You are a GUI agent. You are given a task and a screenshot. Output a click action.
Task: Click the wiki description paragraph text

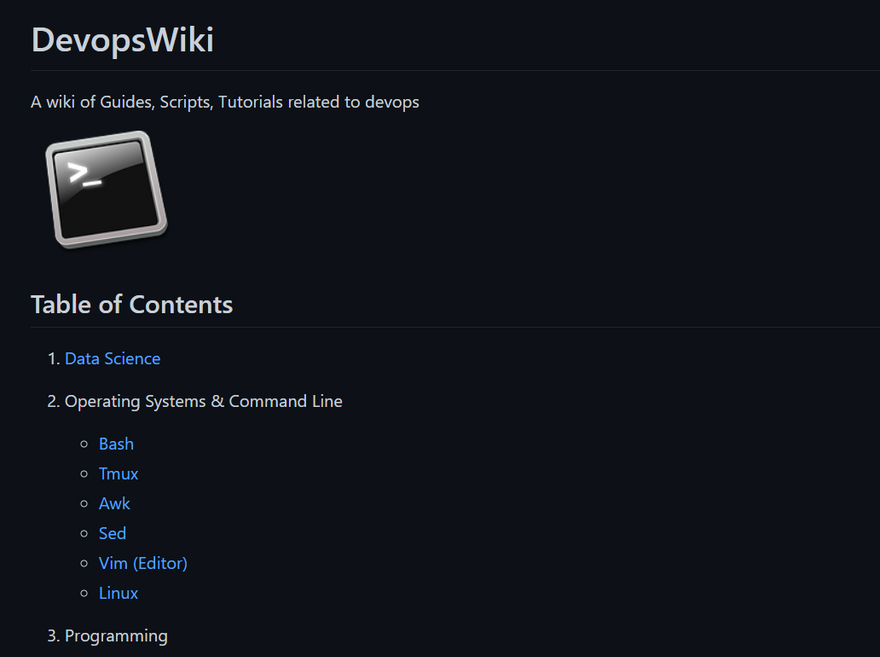(225, 102)
